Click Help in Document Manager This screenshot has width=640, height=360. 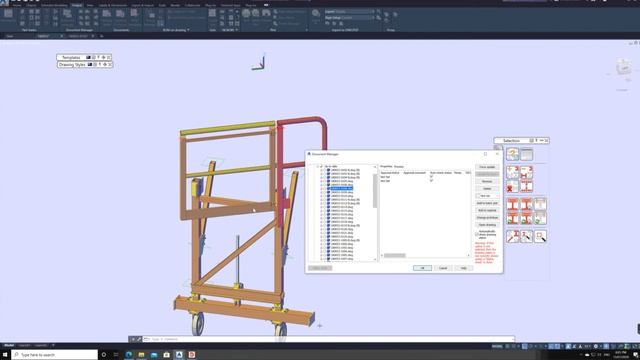point(463,268)
